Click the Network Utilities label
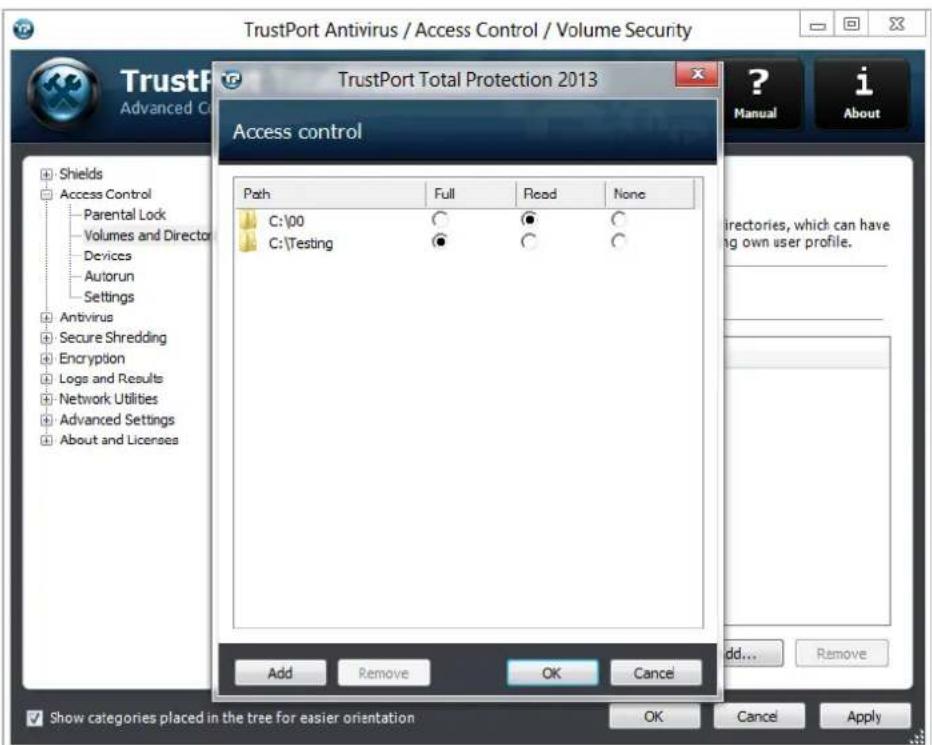Image resolution: width=932 pixels, height=745 pixels. click(x=108, y=398)
